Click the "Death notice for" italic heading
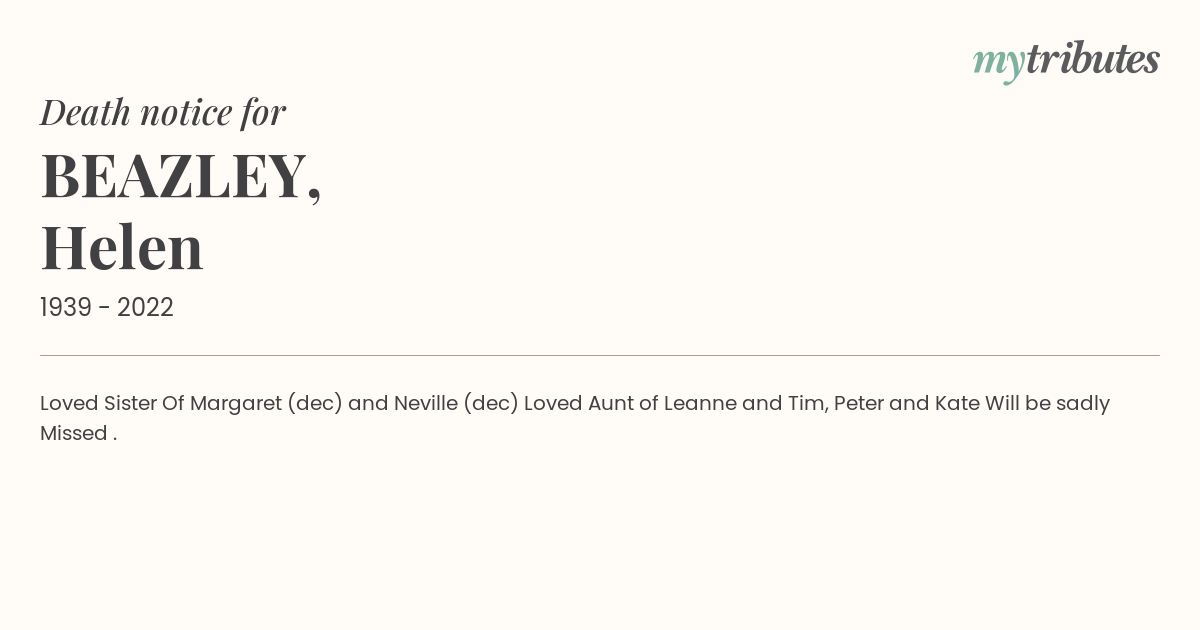This screenshot has height=630, width=1200. (x=163, y=112)
